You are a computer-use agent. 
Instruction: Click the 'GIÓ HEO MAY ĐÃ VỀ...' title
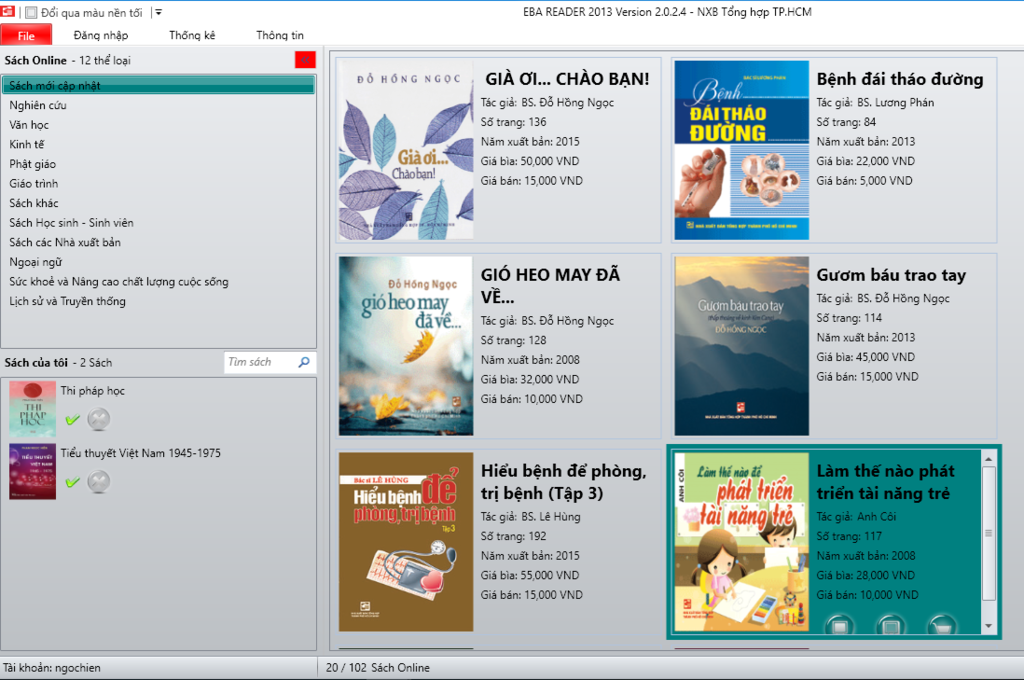551,285
